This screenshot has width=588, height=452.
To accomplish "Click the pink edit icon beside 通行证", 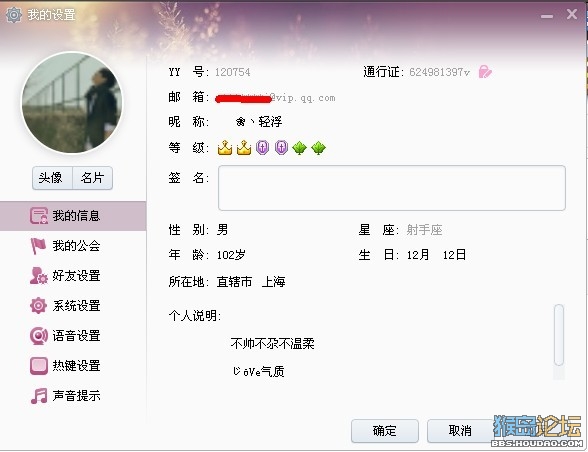I will point(485,71).
